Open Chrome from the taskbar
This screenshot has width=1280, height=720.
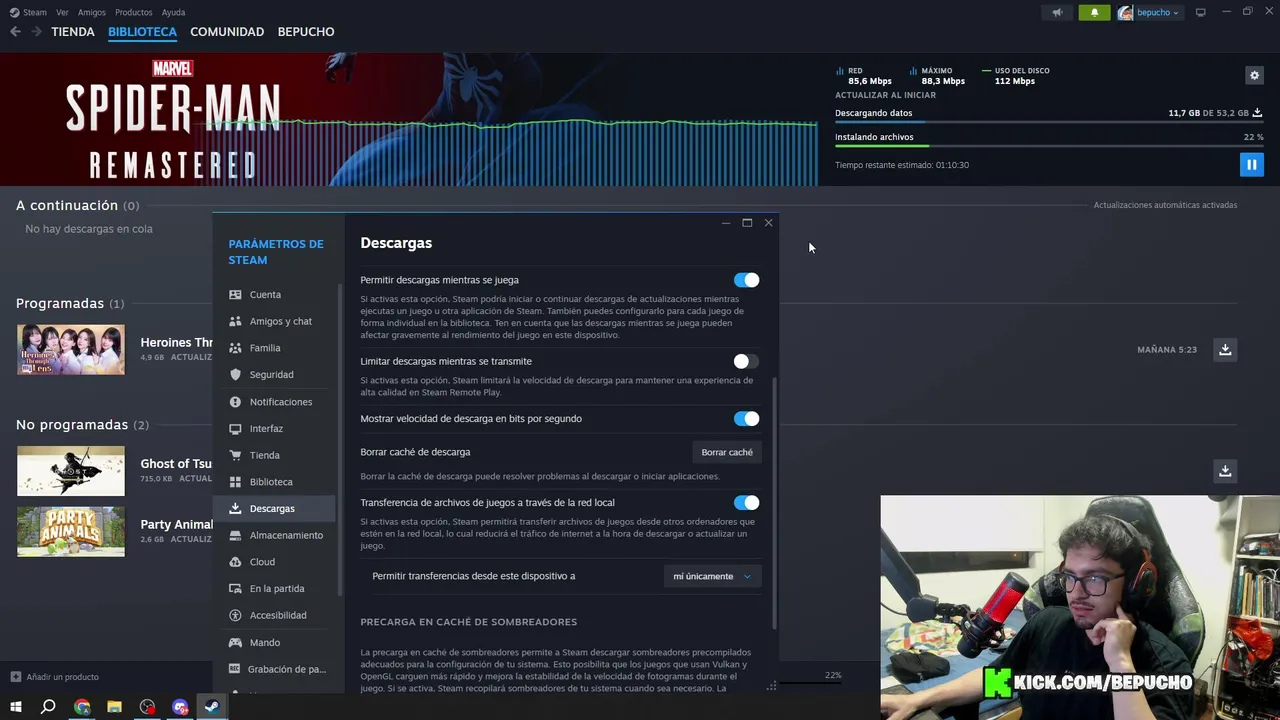[x=82, y=707]
